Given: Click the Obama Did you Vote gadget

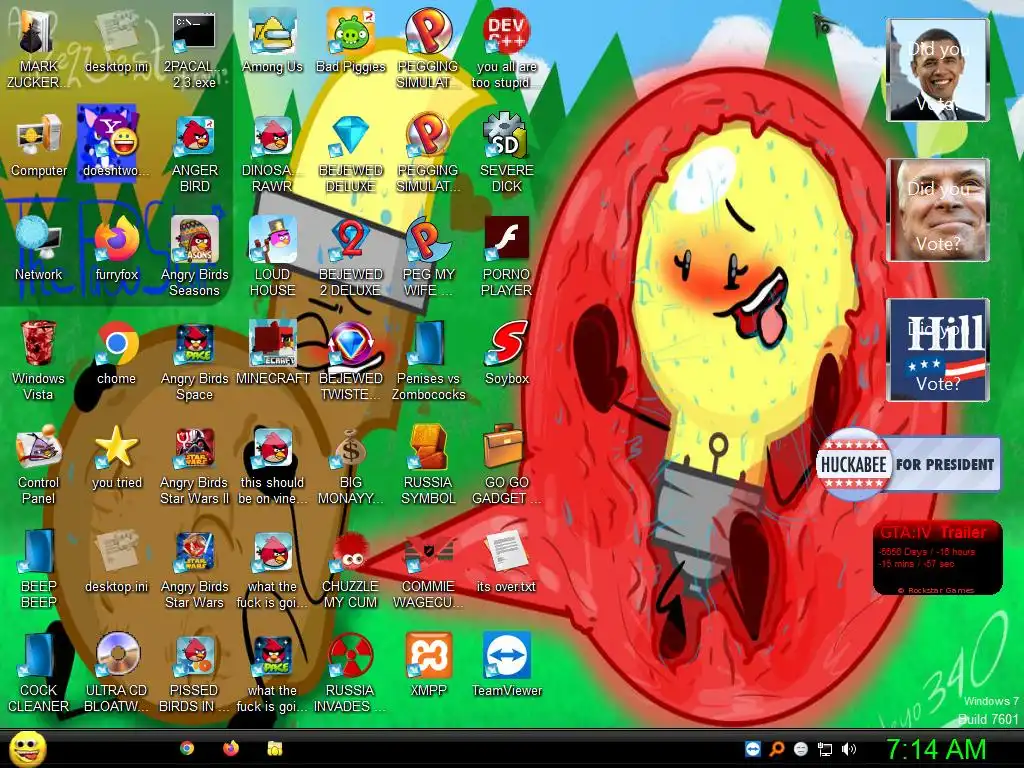Looking at the screenshot, I should pos(938,70).
